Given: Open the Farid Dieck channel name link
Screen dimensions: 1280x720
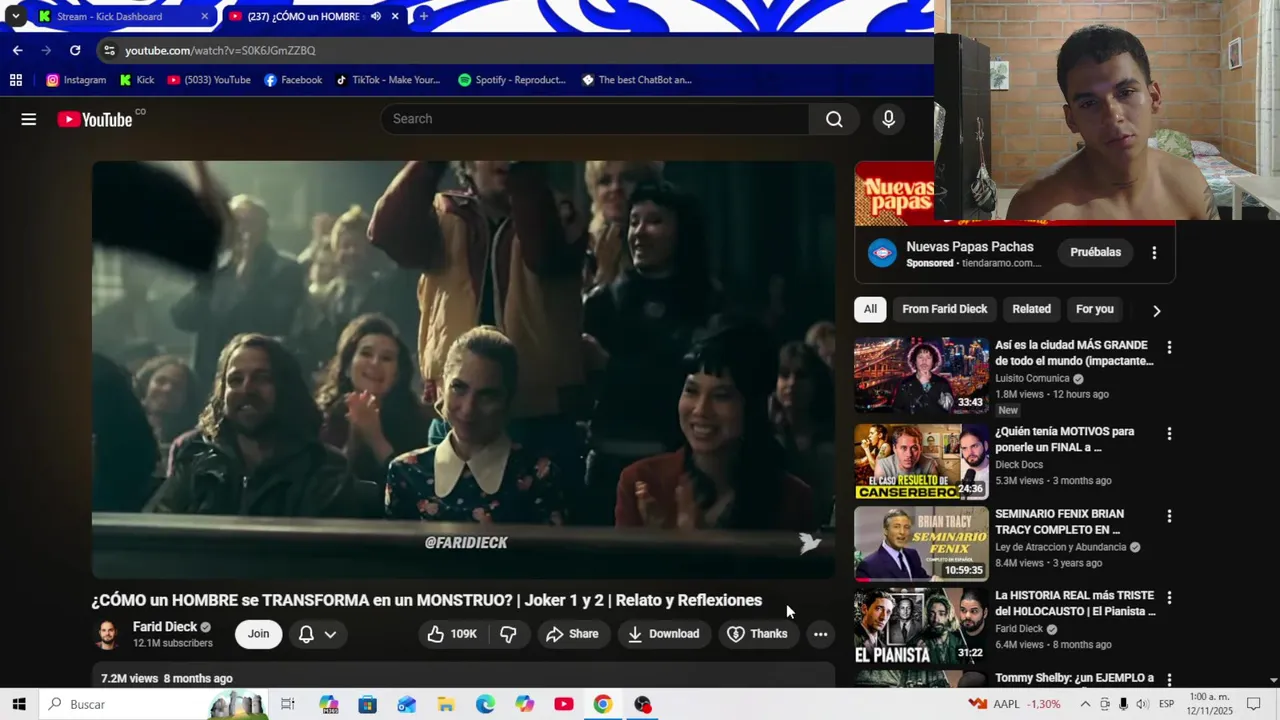Looking at the screenshot, I should click(x=165, y=627).
